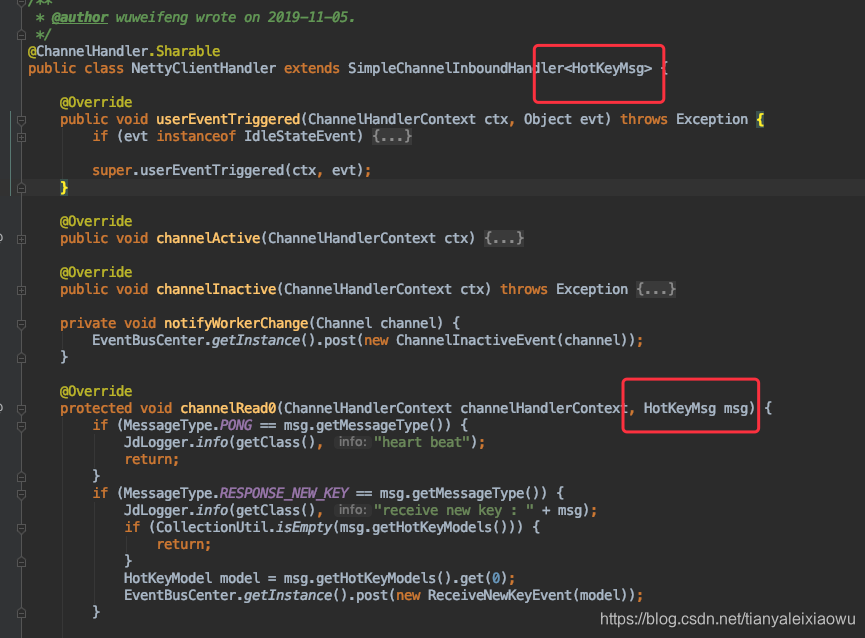Click the "heart beat" string literal
The width and height of the screenshot is (865, 638).
(x=422, y=442)
